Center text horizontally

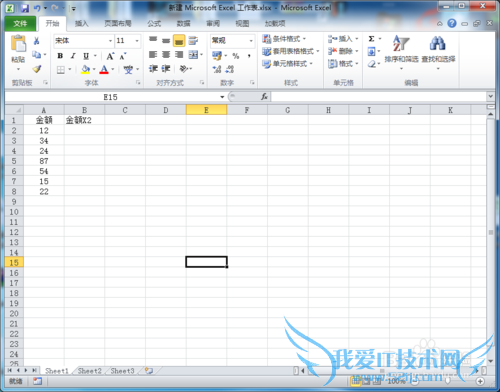click(166, 54)
